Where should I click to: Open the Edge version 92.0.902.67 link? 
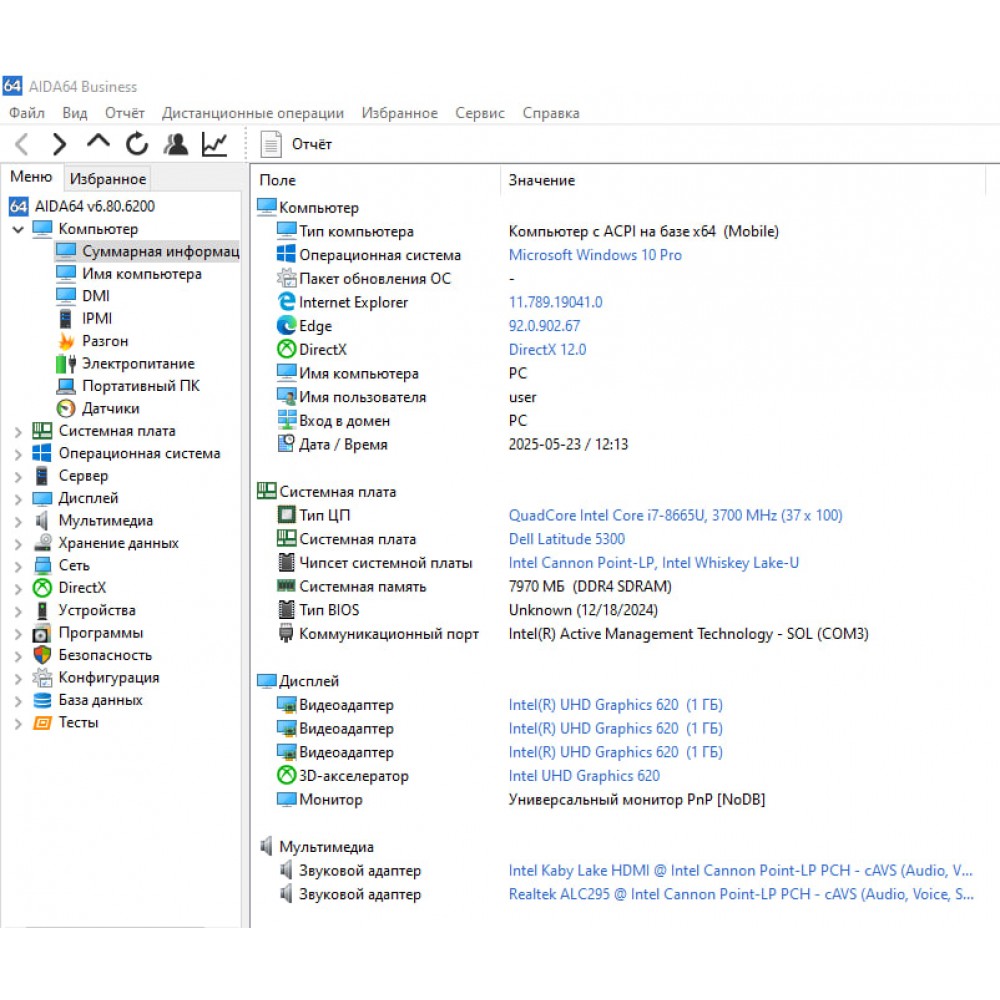pyautogui.click(x=544, y=326)
